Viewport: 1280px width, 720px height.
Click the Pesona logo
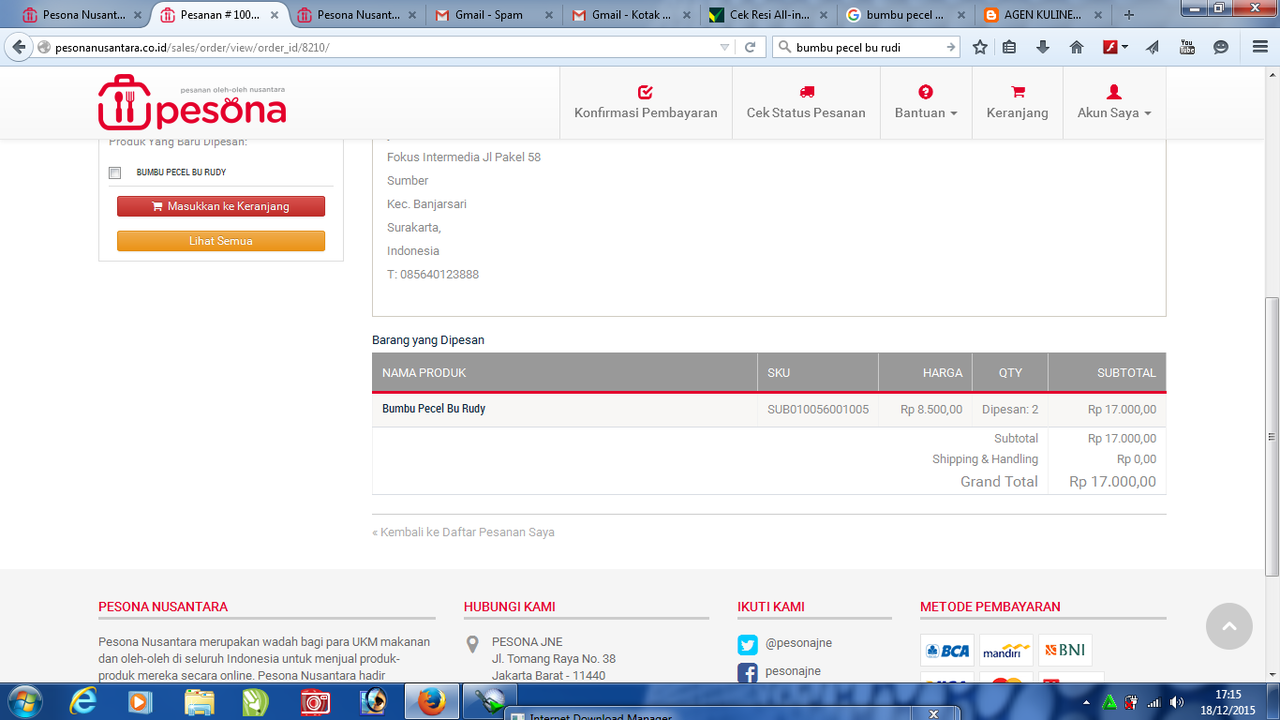(192, 103)
